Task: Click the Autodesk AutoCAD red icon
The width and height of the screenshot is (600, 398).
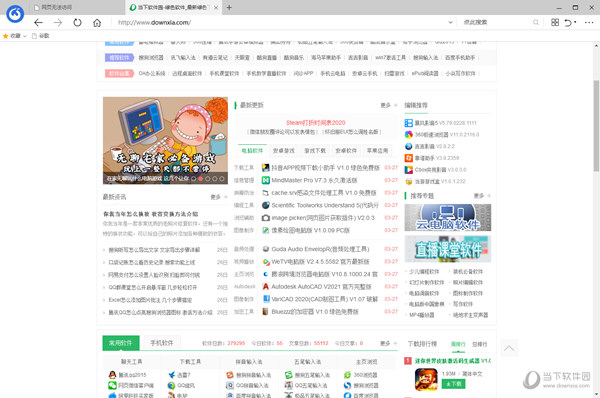Action: point(266,286)
